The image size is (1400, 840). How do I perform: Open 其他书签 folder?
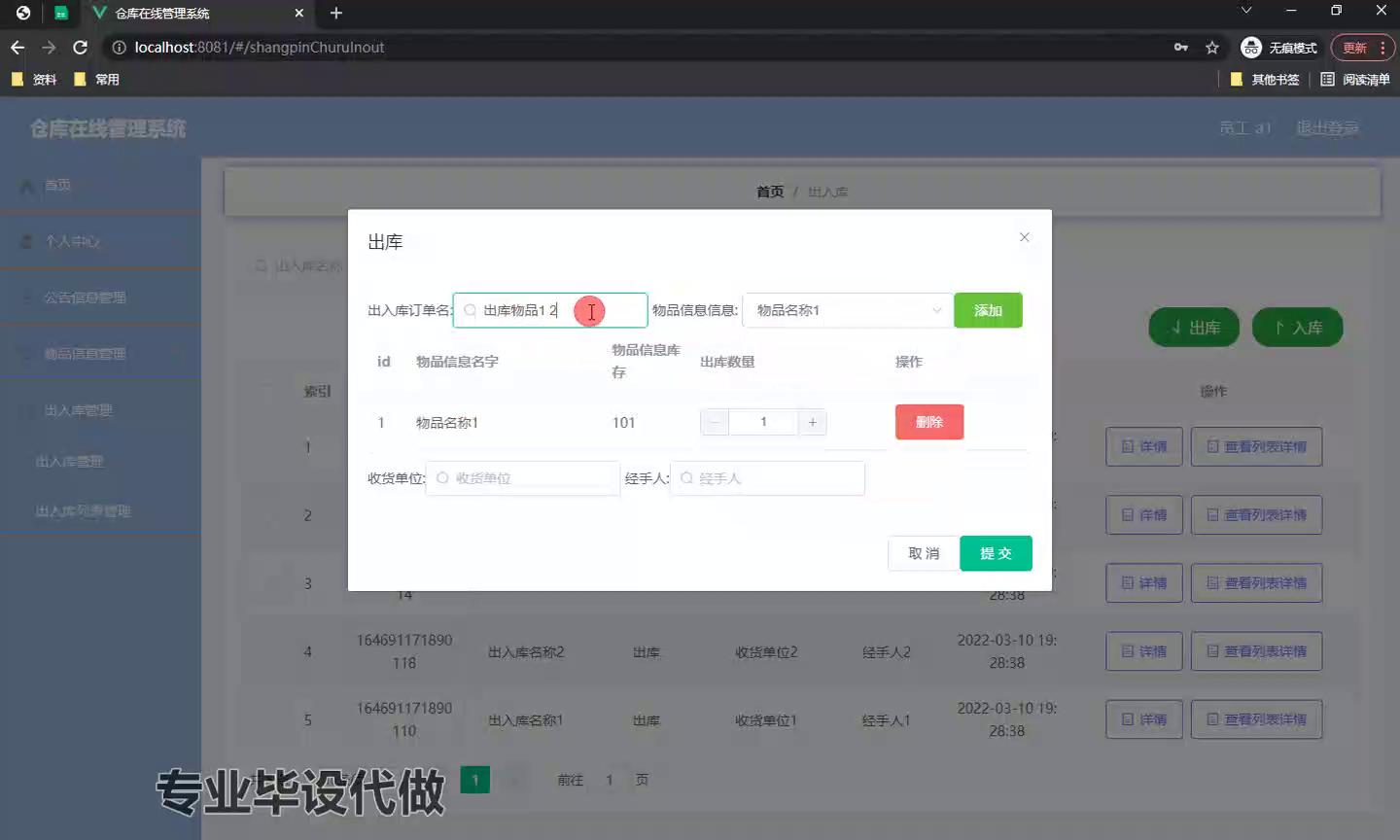pyautogui.click(x=1265, y=80)
